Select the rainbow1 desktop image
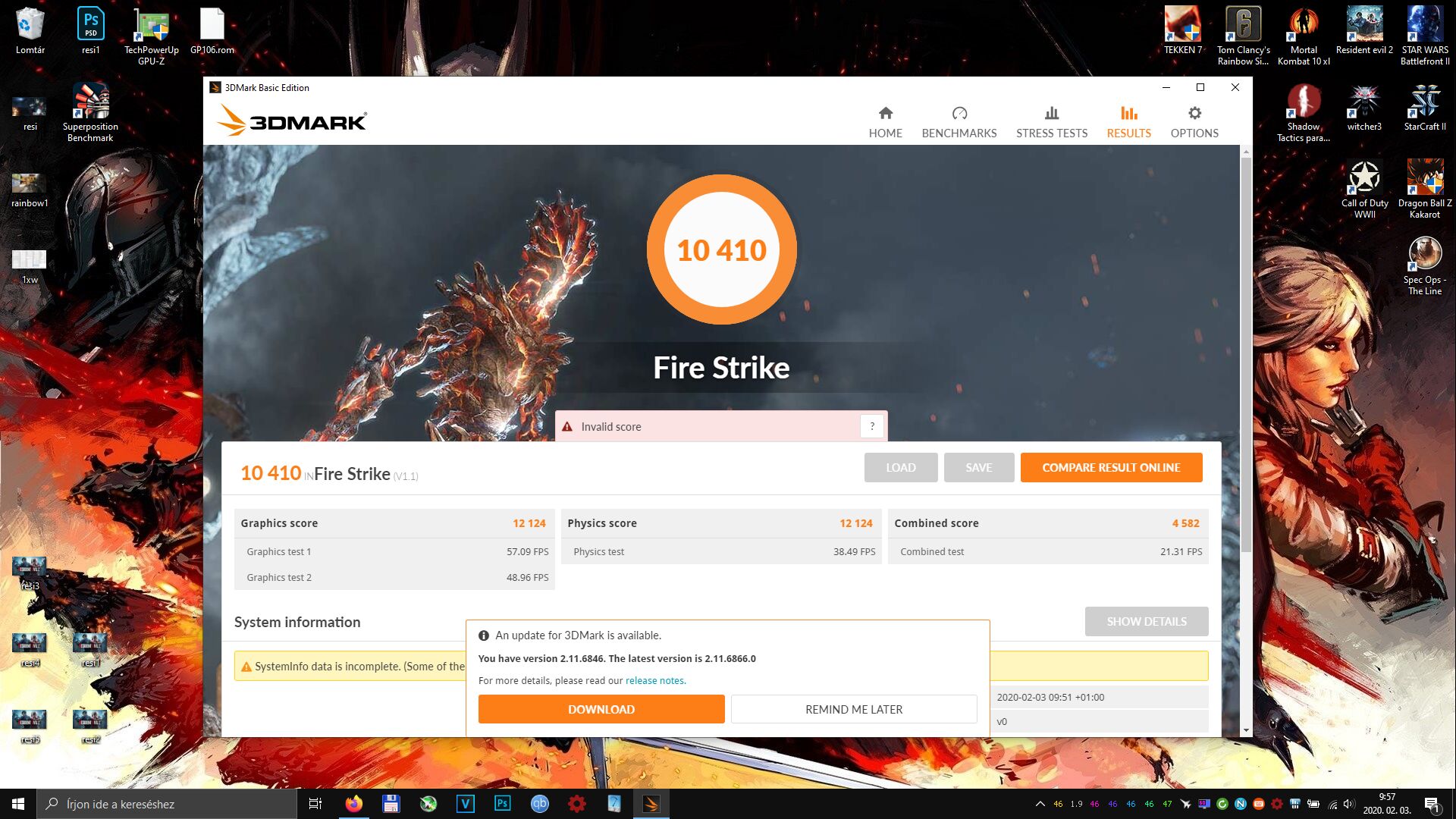 click(30, 190)
